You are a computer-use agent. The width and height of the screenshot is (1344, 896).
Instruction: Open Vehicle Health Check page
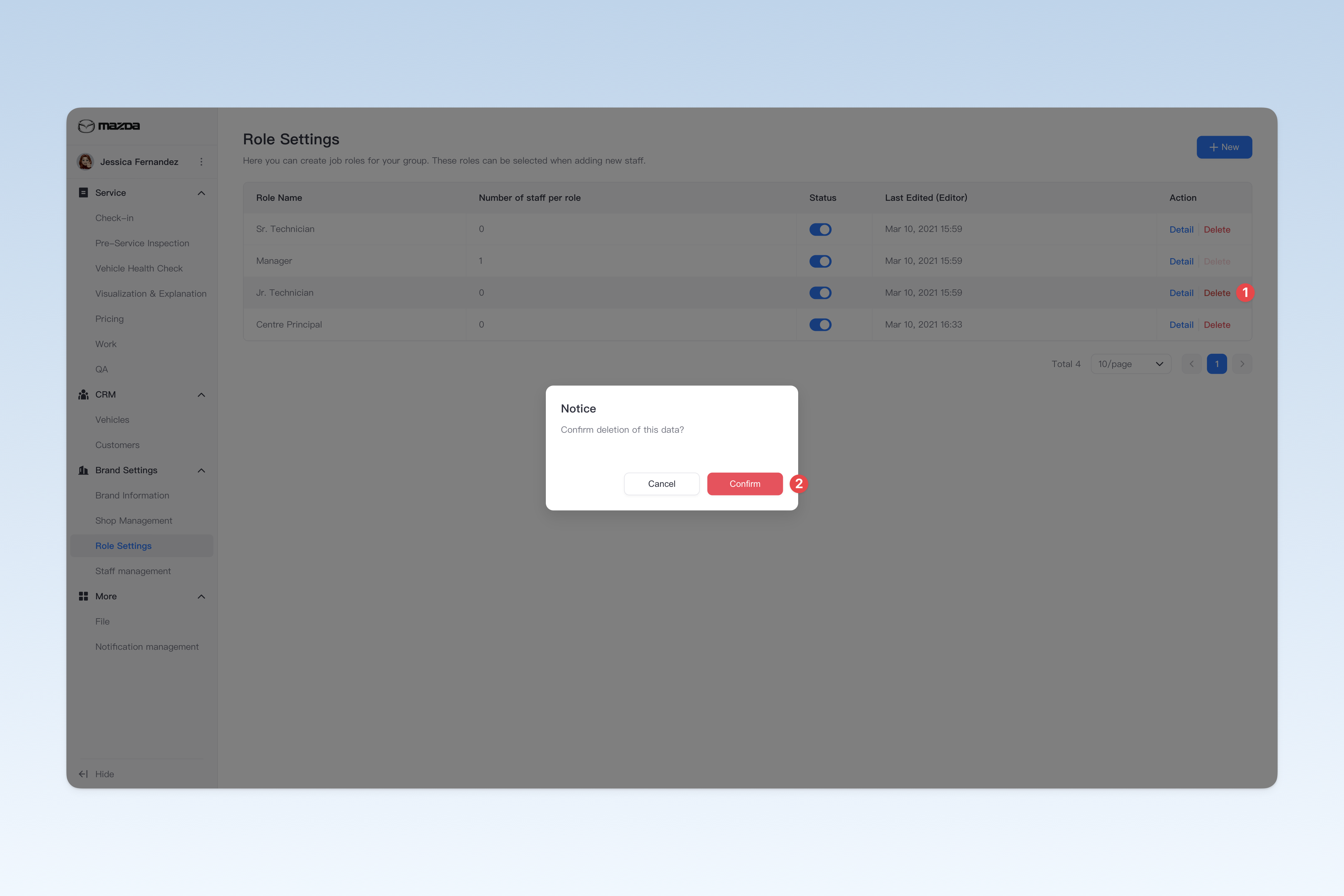point(139,268)
